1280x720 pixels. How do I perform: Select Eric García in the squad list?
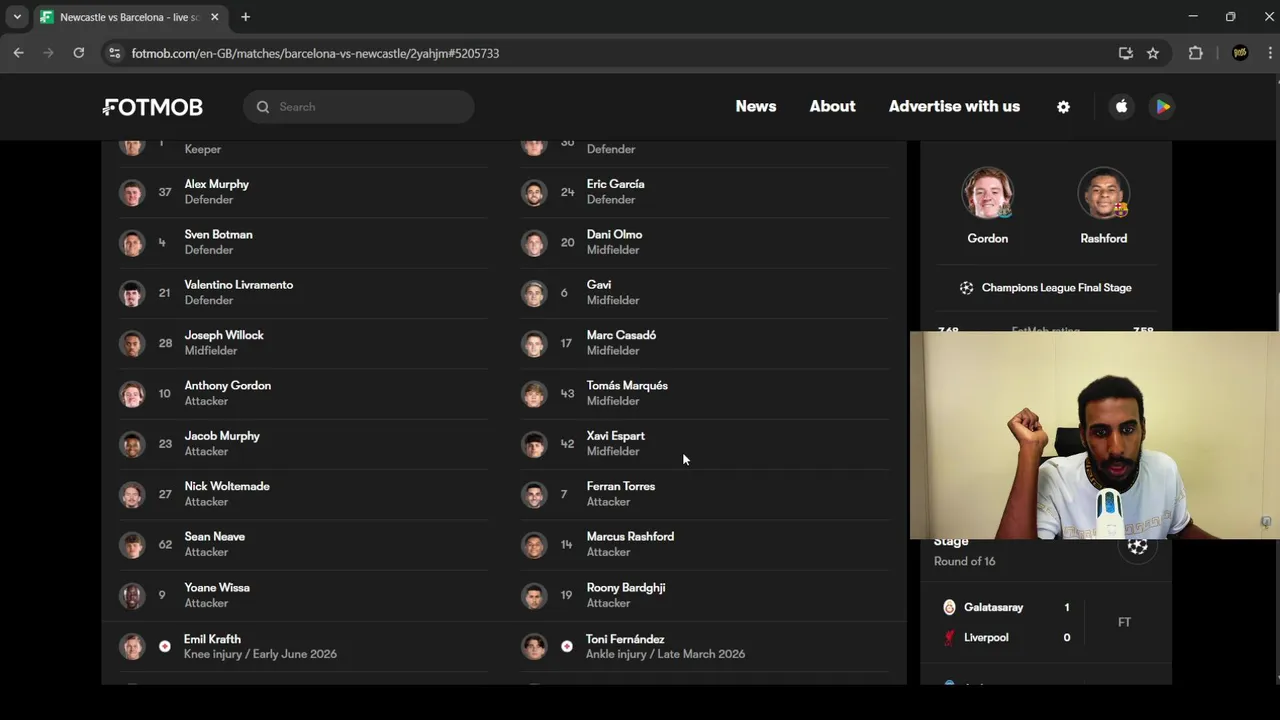point(706,192)
